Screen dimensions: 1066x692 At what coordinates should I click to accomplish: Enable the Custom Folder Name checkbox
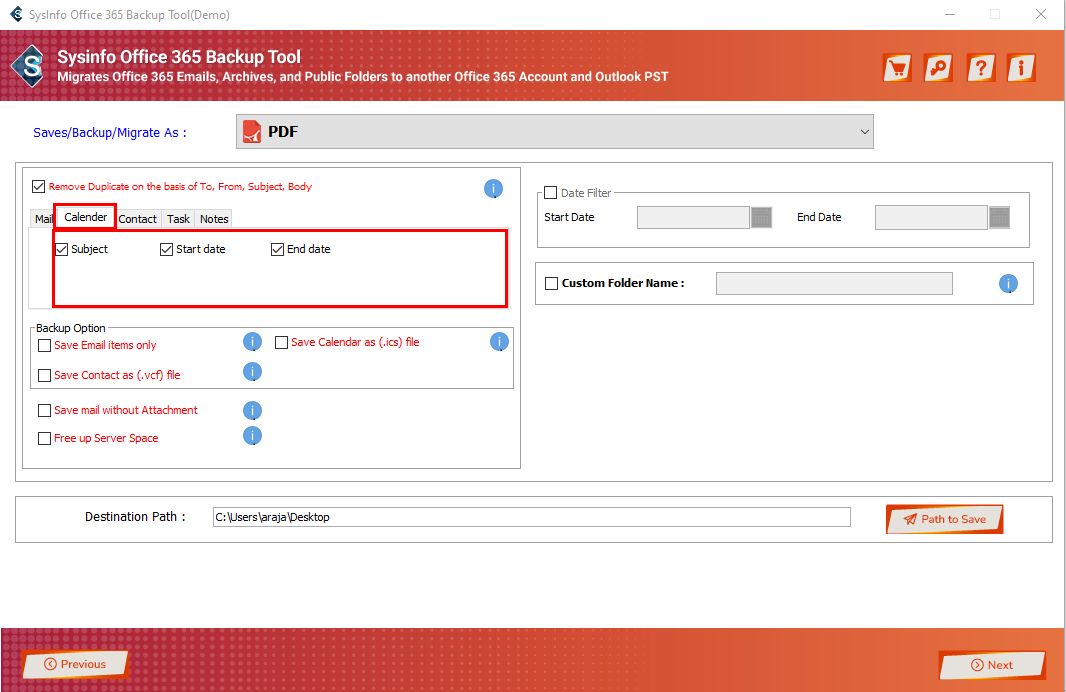551,283
